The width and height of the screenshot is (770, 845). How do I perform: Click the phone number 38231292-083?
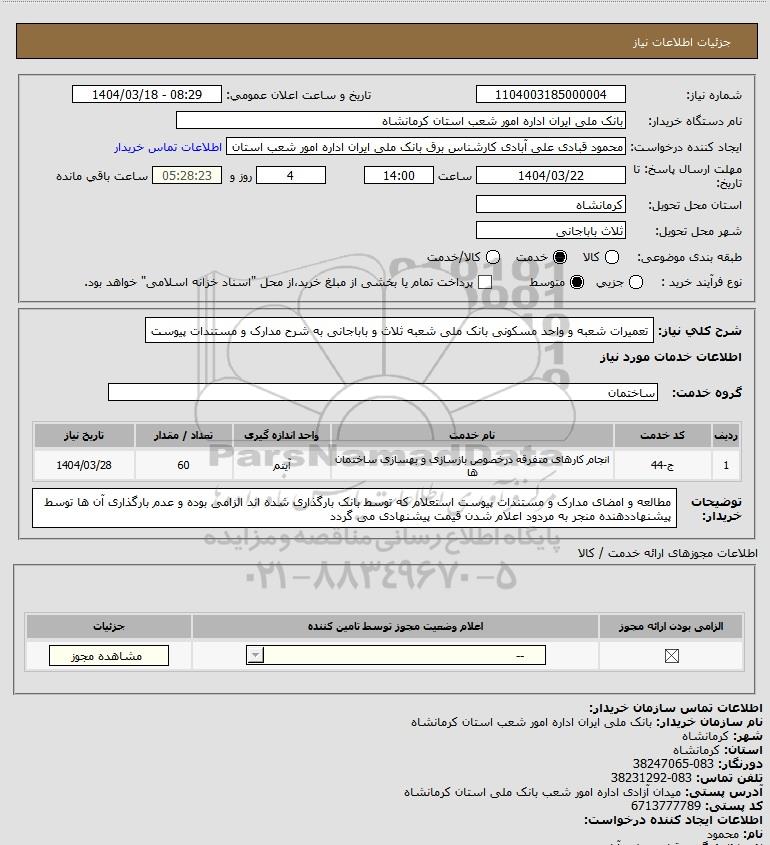click(651, 778)
